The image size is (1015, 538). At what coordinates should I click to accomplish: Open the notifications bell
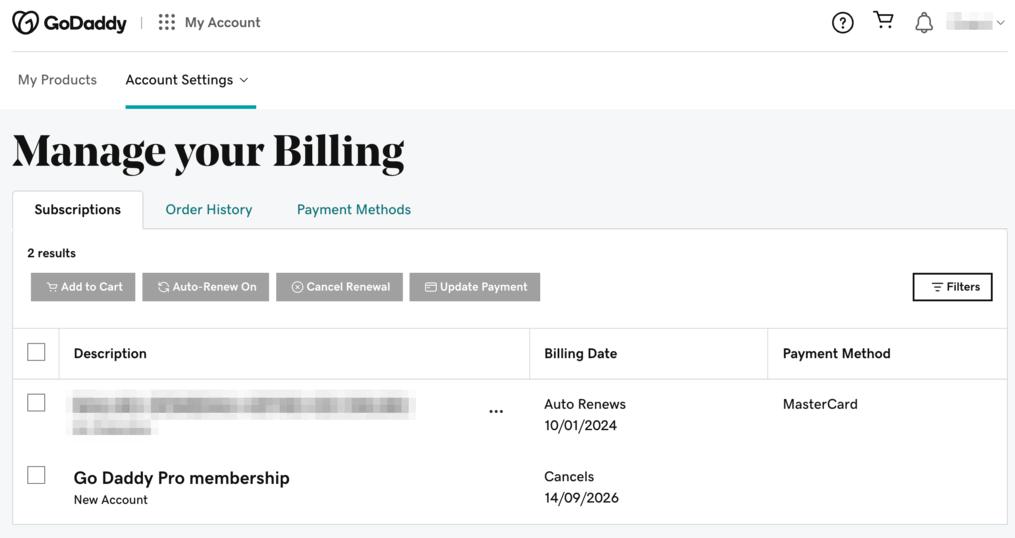[x=924, y=23]
